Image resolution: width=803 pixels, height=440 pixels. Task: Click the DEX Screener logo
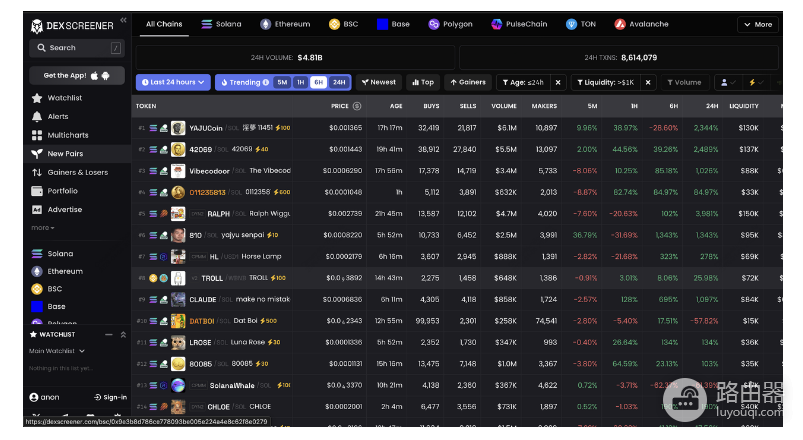72,26
